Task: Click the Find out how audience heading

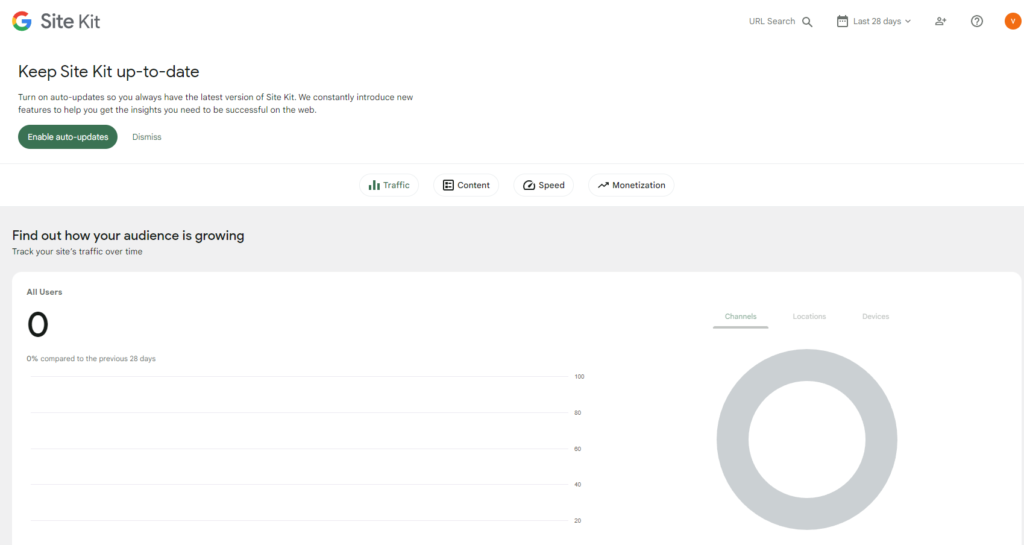Action: pyautogui.click(x=128, y=236)
